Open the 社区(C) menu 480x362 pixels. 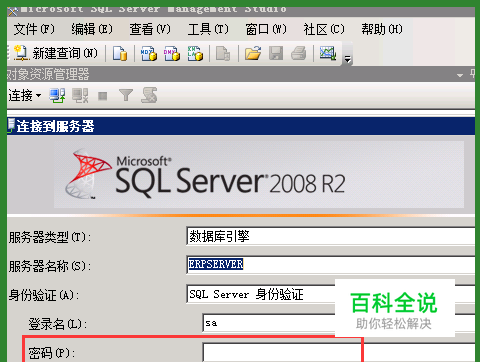324,29
